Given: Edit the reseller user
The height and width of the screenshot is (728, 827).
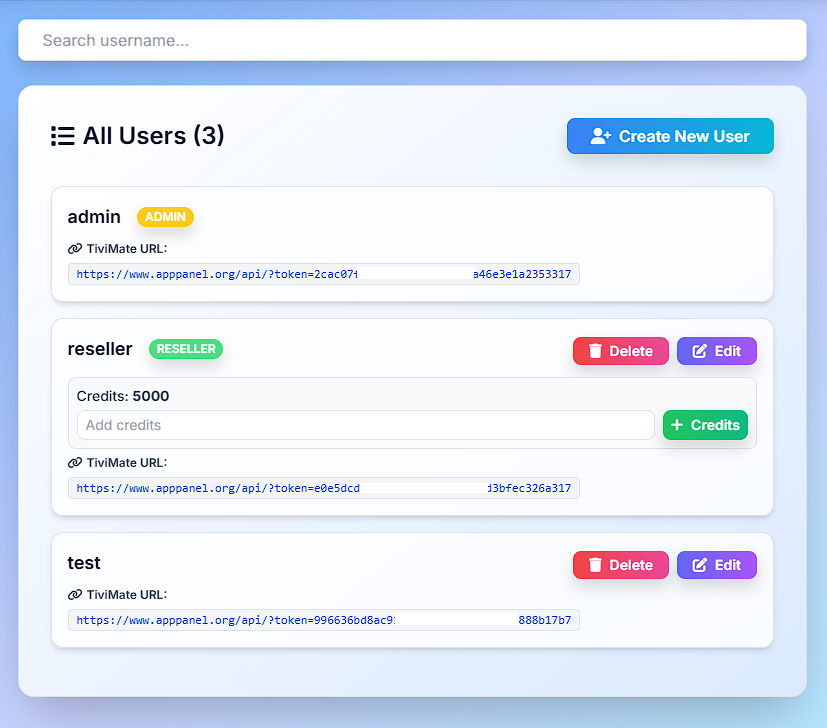Looking at the screenshot, I should (717, 351).
